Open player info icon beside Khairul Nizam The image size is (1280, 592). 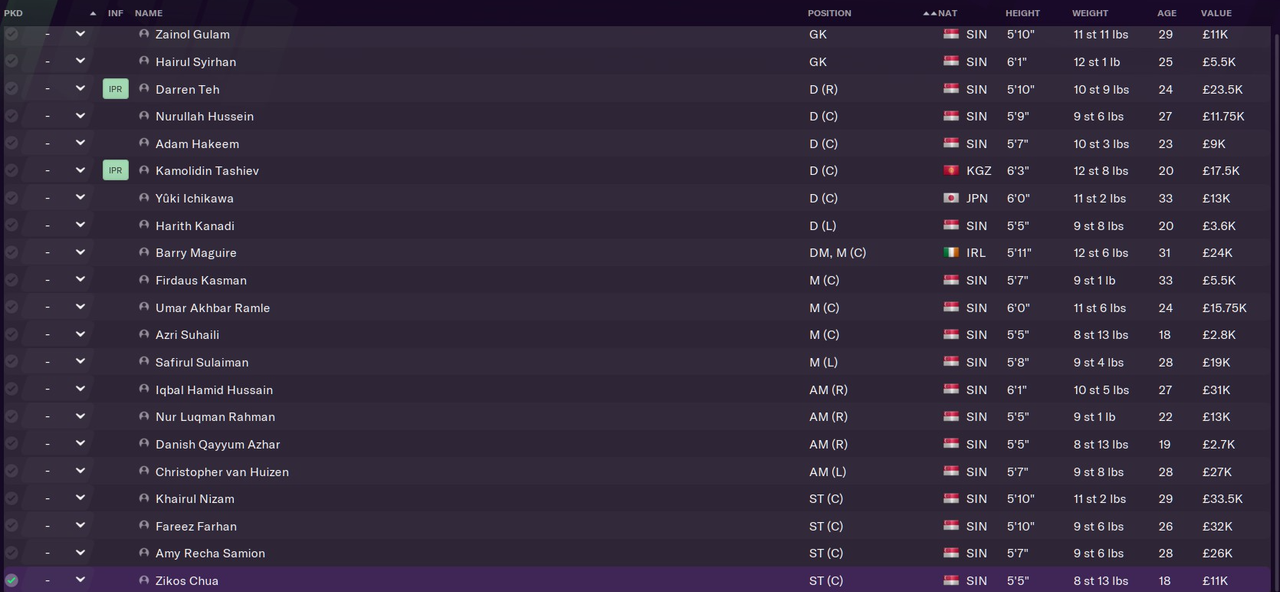(144, 499)
